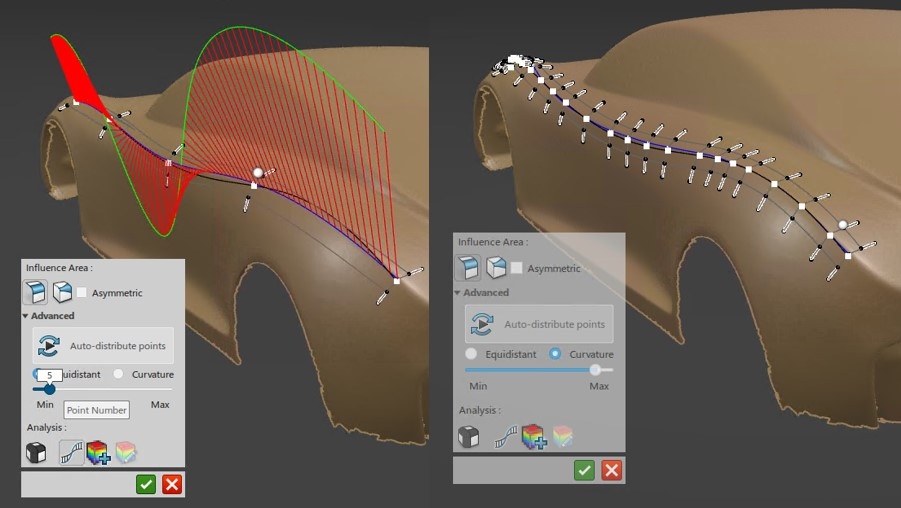Image resolution: width=901 pixels, height=508 pixels.
Task: Collapse Advanced section in left panel
Action: click(x=28, y=316)
